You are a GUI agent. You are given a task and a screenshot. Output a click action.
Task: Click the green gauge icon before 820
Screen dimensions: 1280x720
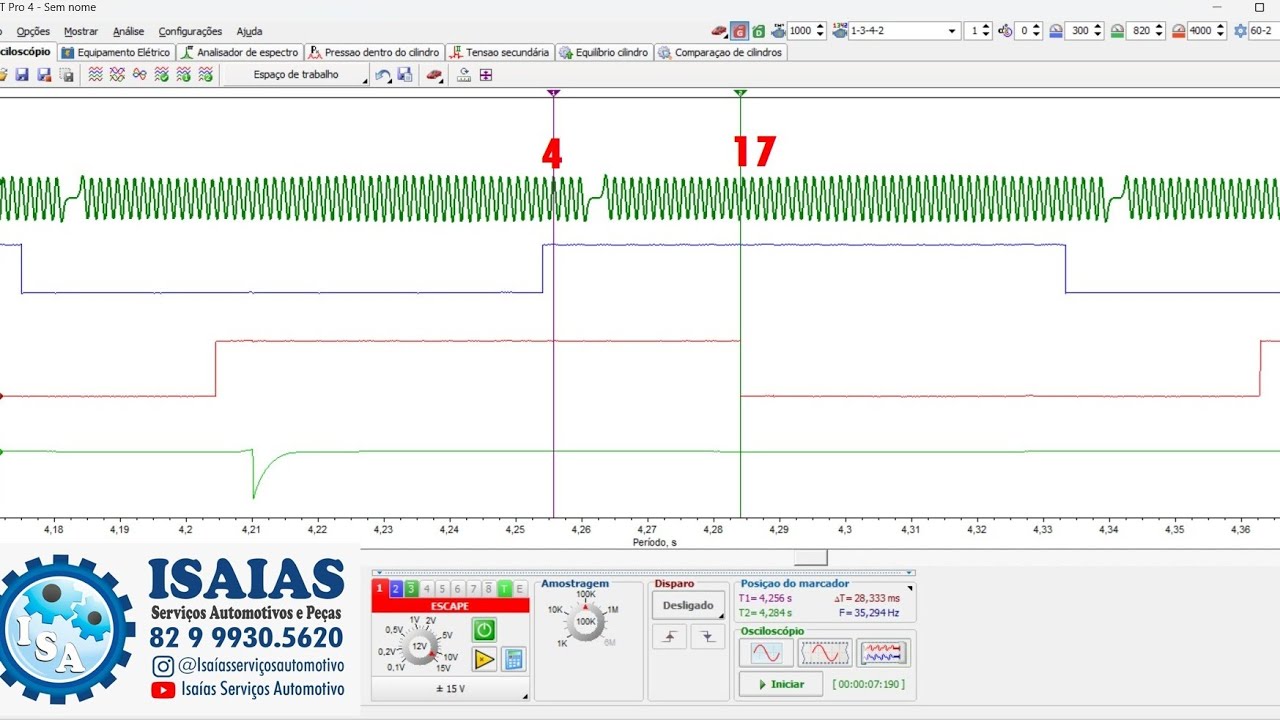(1117, 31)
